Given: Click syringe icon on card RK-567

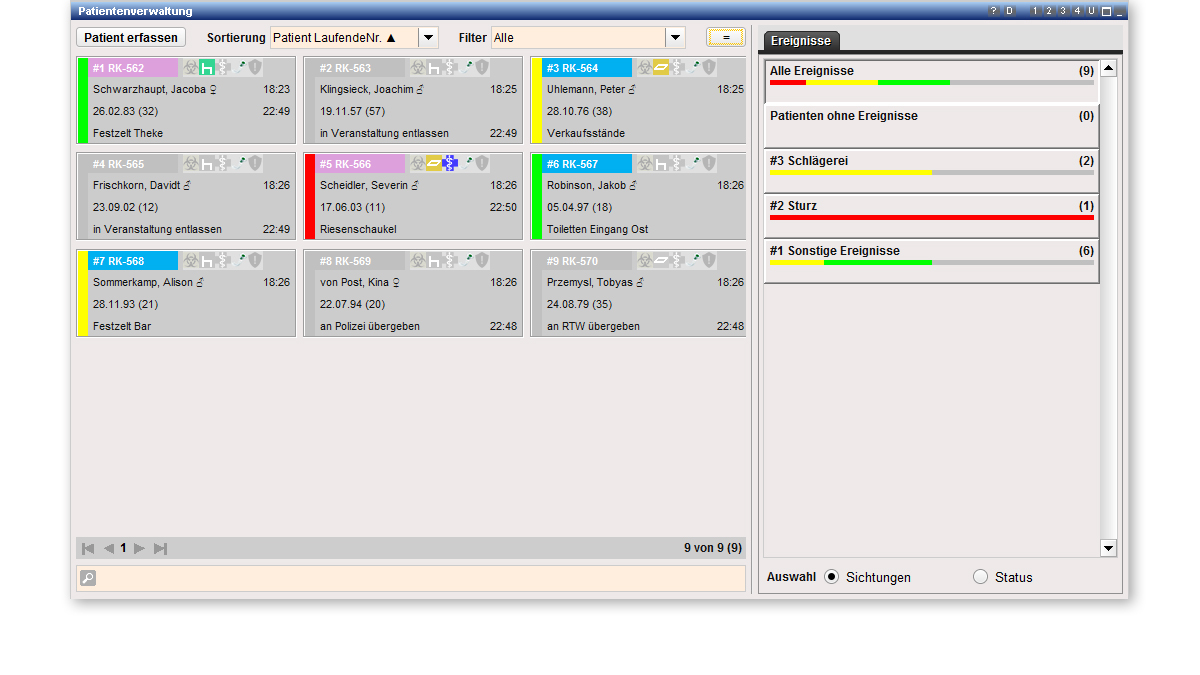Looking at the screenshot, I should click(694, 163).
